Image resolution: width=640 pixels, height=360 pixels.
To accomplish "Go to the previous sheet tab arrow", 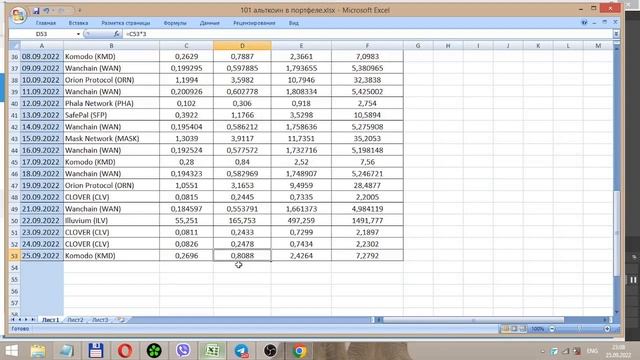I will (20, 320).
